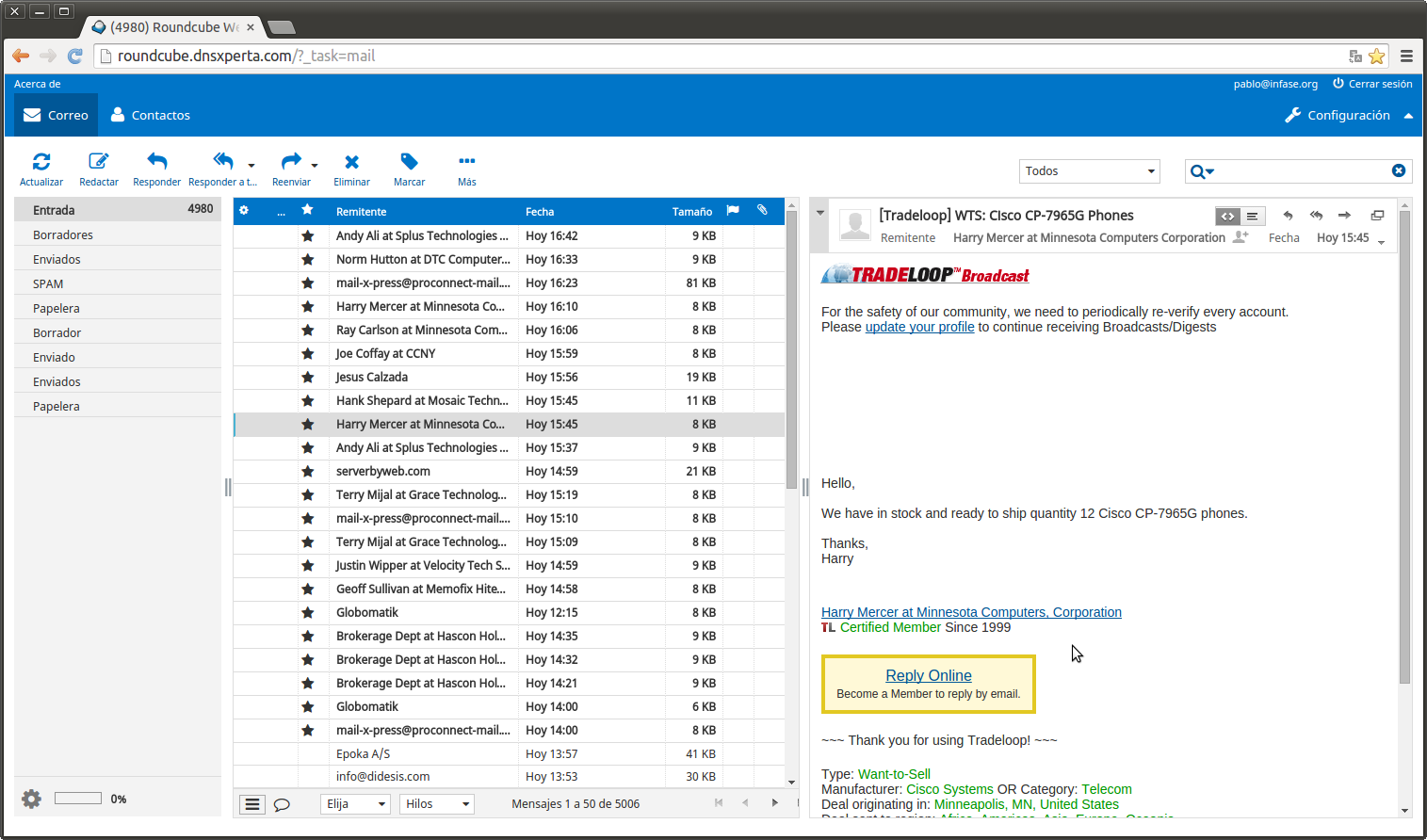
Task: Toggle star on Norm Hutton message
Action: point(307,259)
